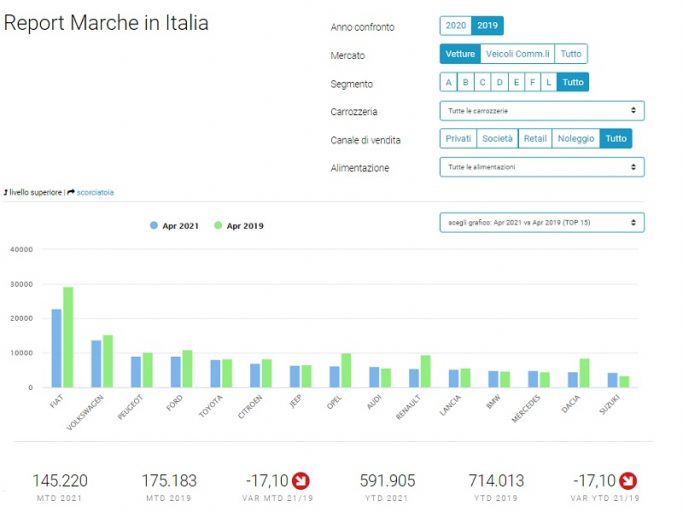683x512 pixels.
Task: Click the red down arrow beside VAR MTD
Action: tap(301, 481)
